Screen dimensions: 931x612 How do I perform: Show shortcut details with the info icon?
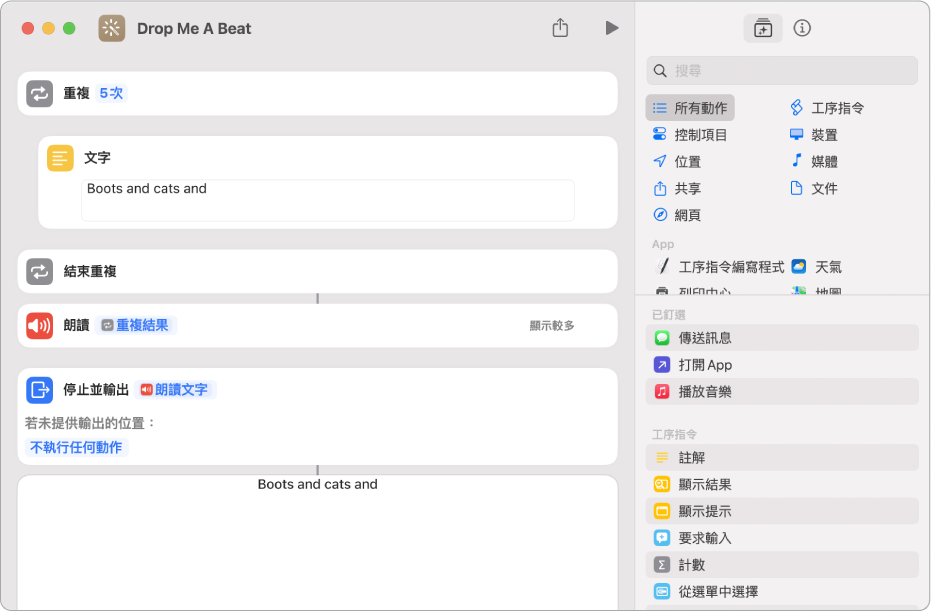pyautogui.click(x=802, y=28)
